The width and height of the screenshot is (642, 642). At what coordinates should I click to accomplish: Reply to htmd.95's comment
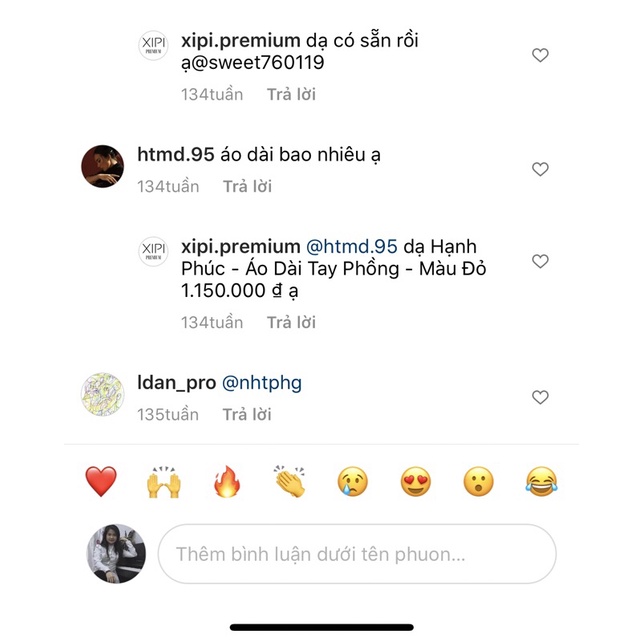[247, 186]
